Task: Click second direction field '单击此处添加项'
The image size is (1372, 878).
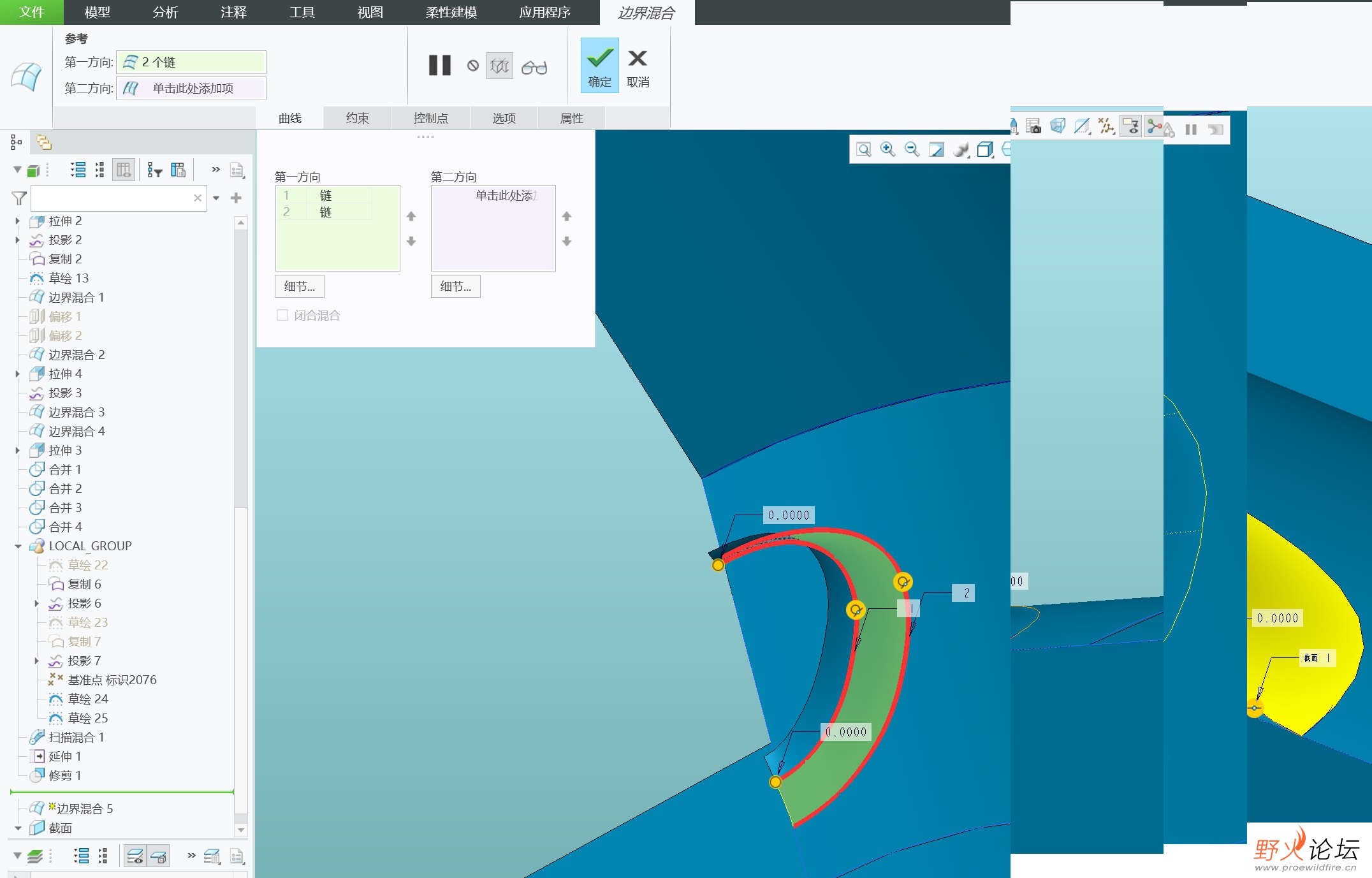Action: coord(191,88)
